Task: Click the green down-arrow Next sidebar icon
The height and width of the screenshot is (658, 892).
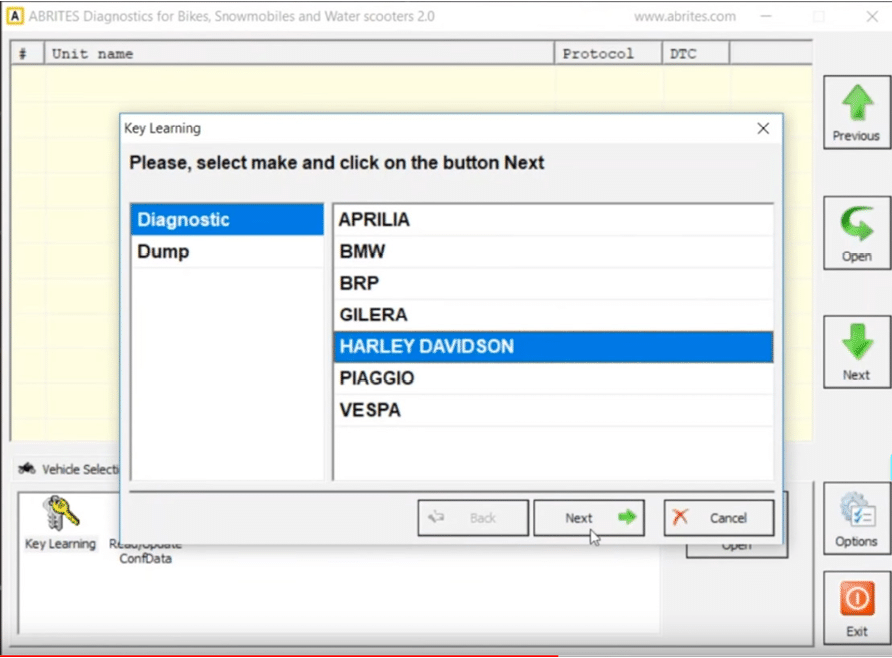Action: pos(856,344)
